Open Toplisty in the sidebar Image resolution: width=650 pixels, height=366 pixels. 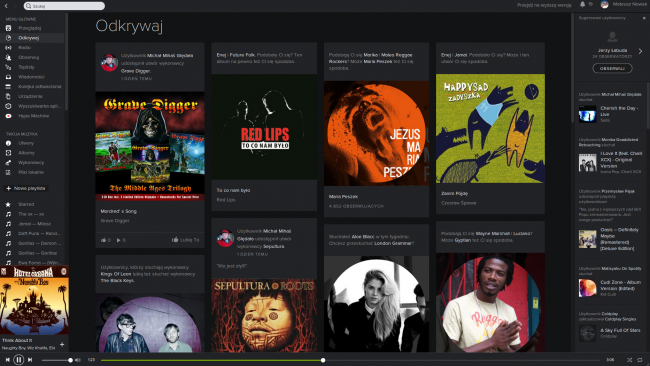[x=26, y=67]
